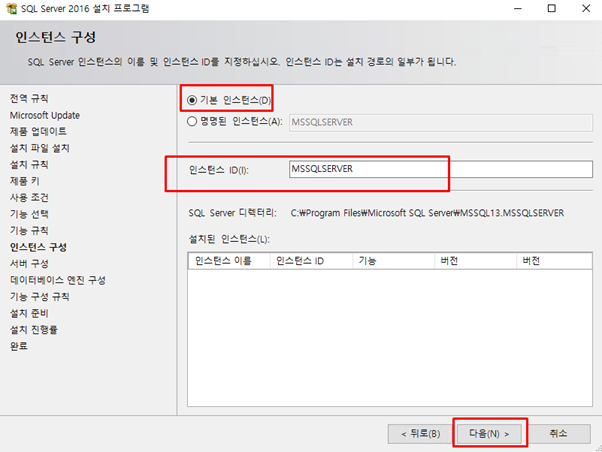Click the < 뒤로(B) button
The width and height of the screenshot is (602, 452).
pos(420,434)
